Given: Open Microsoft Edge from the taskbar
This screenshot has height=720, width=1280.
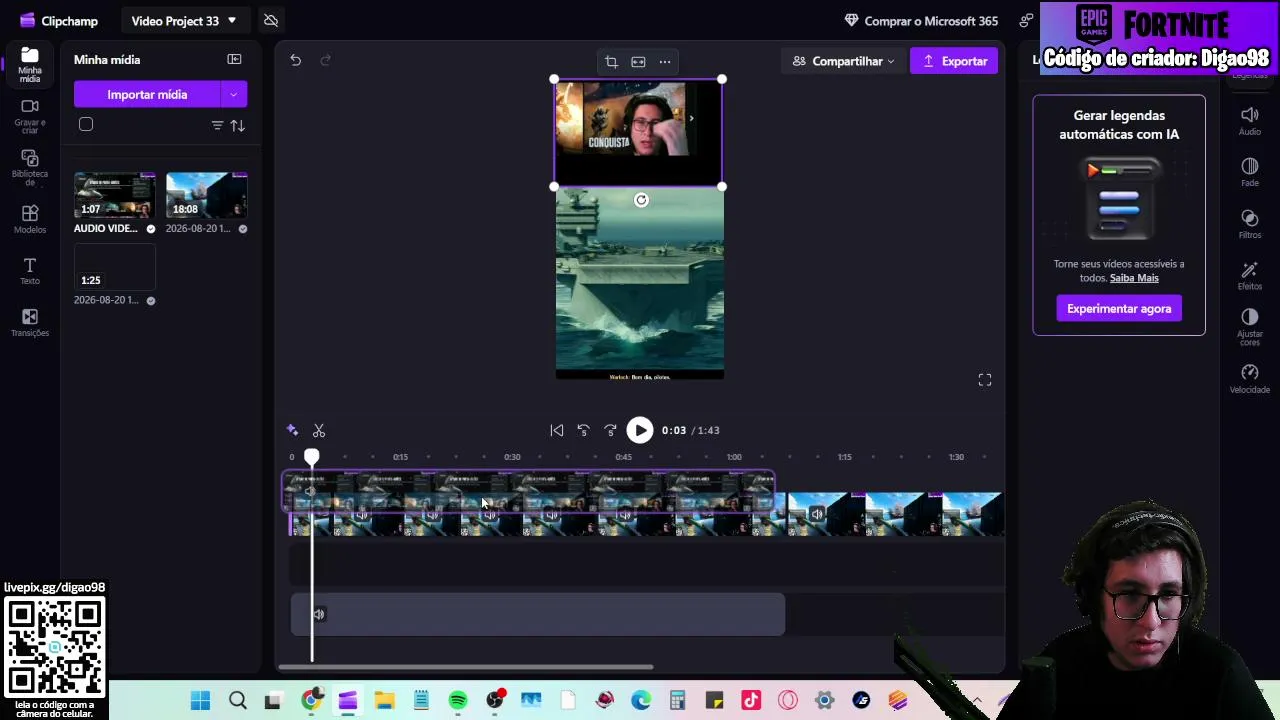Looking at the screenshot, I should point(641,701).
